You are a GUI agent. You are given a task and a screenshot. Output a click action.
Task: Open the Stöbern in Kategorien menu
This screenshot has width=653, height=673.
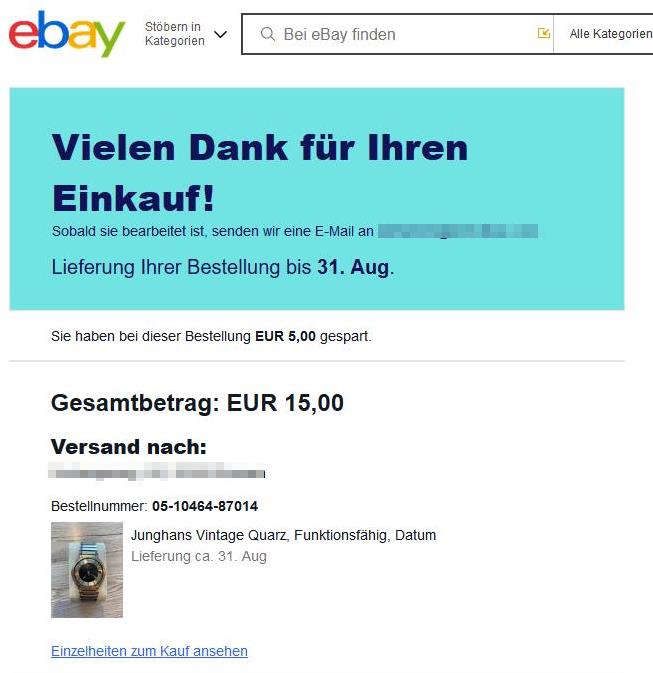[175, 33]
